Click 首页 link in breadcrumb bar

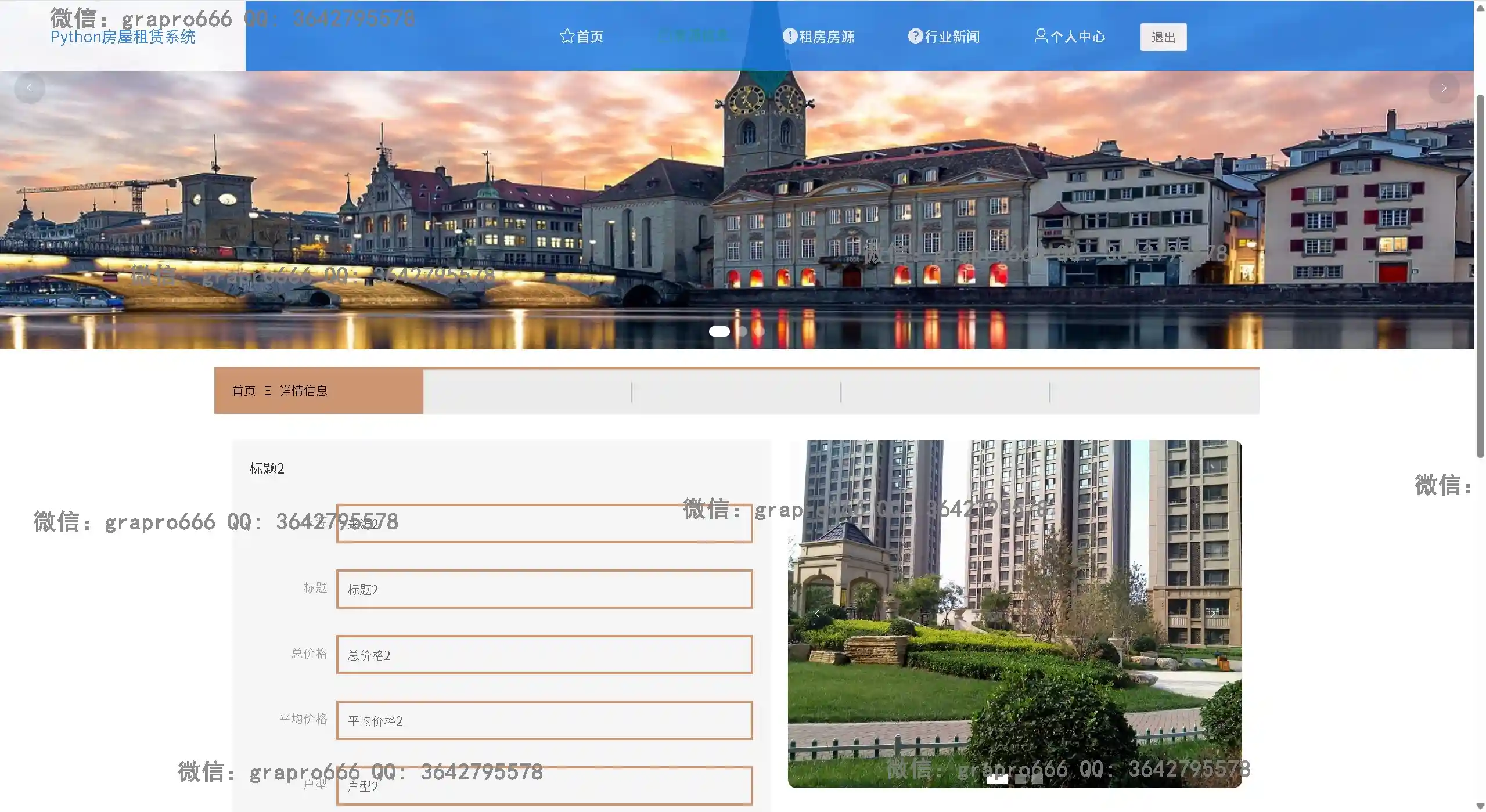(243, 391)
